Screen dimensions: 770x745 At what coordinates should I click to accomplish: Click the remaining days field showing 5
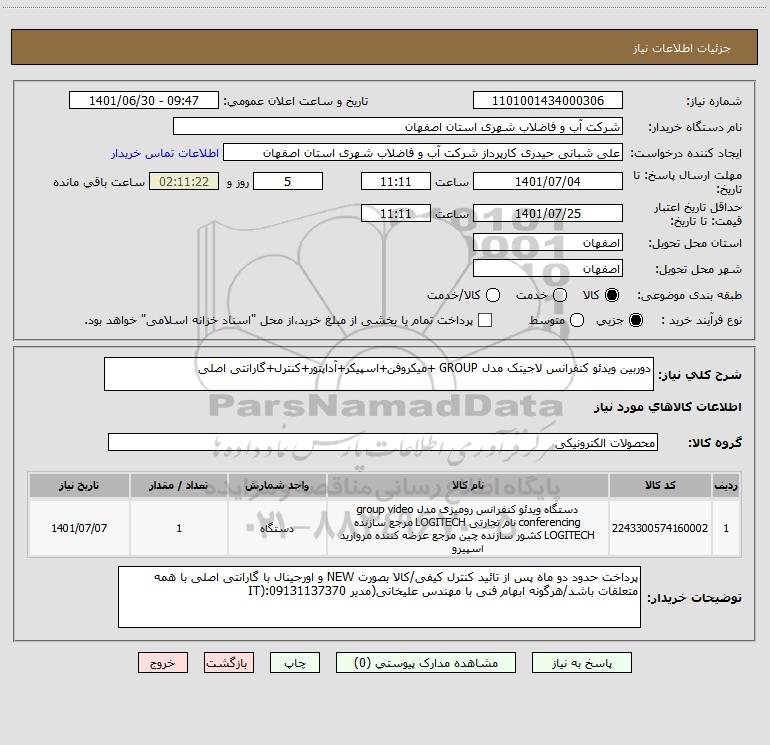pyautogui.click(x=288, y=181)
